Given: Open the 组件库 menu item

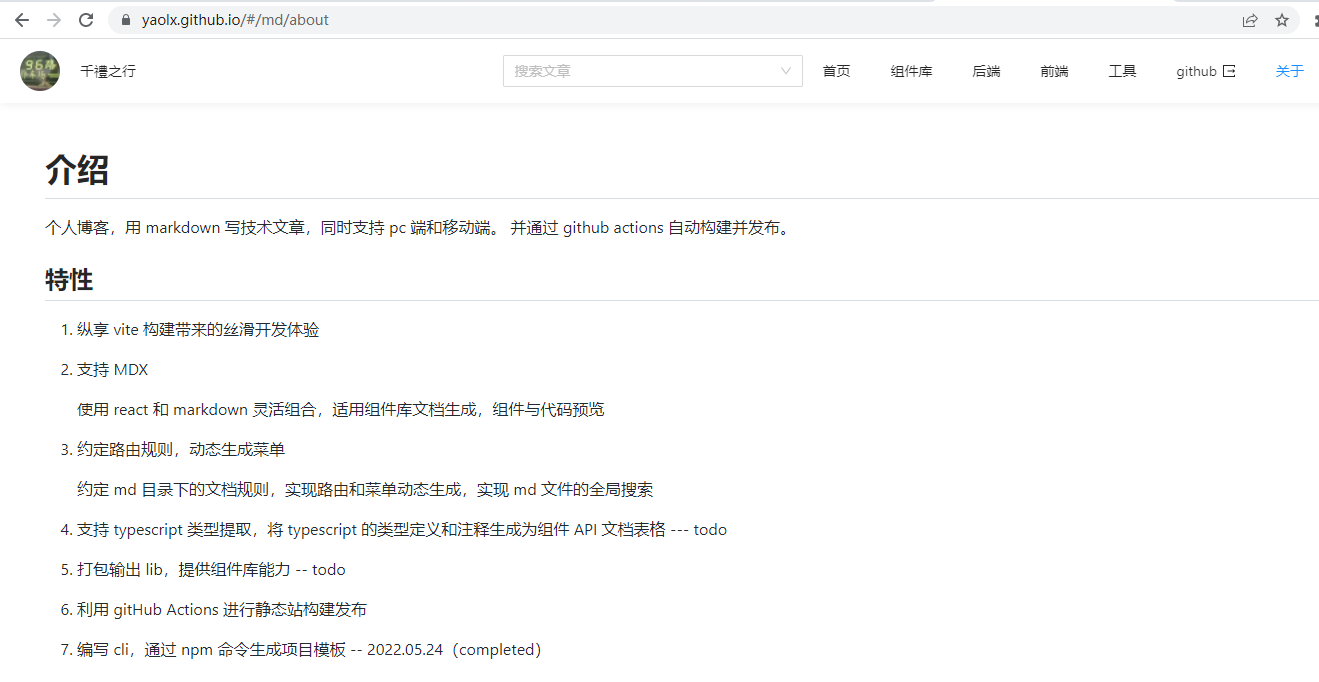Looking at the screenshot, I should pyautogui.click(x=912, y=71).
